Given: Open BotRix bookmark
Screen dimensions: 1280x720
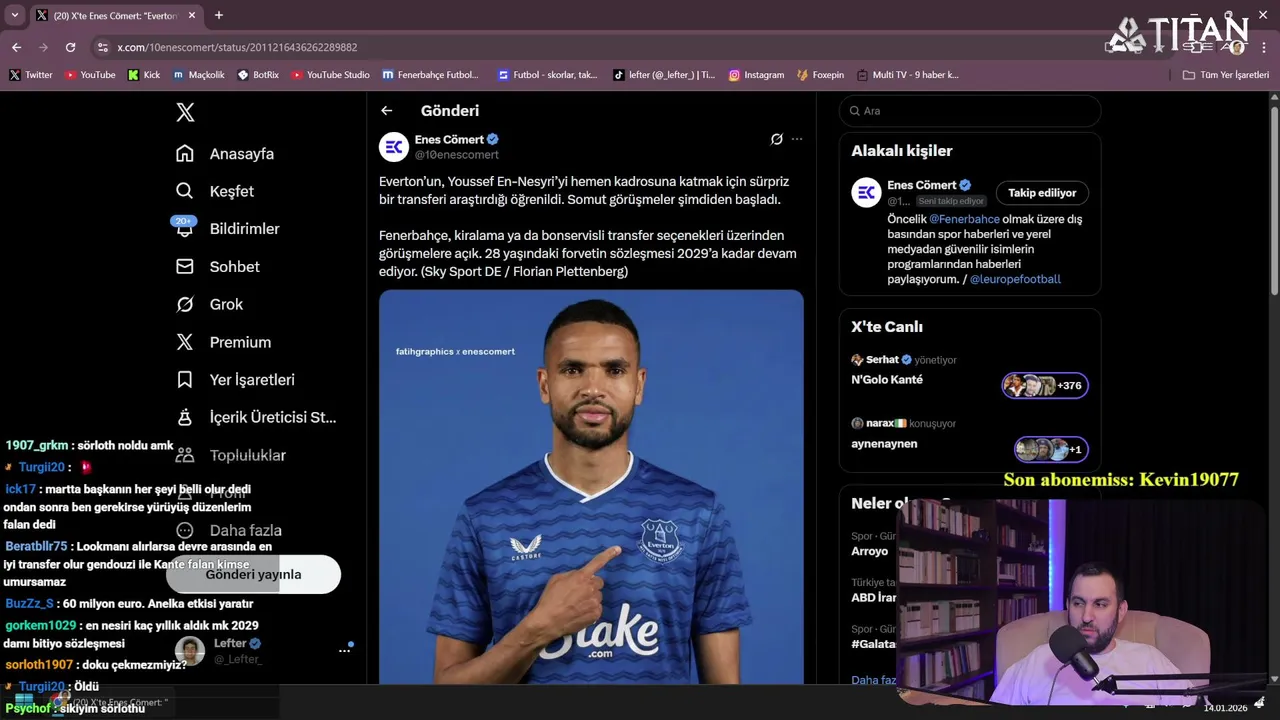Looking at the screenshot, I should click(x=258, y=75).
